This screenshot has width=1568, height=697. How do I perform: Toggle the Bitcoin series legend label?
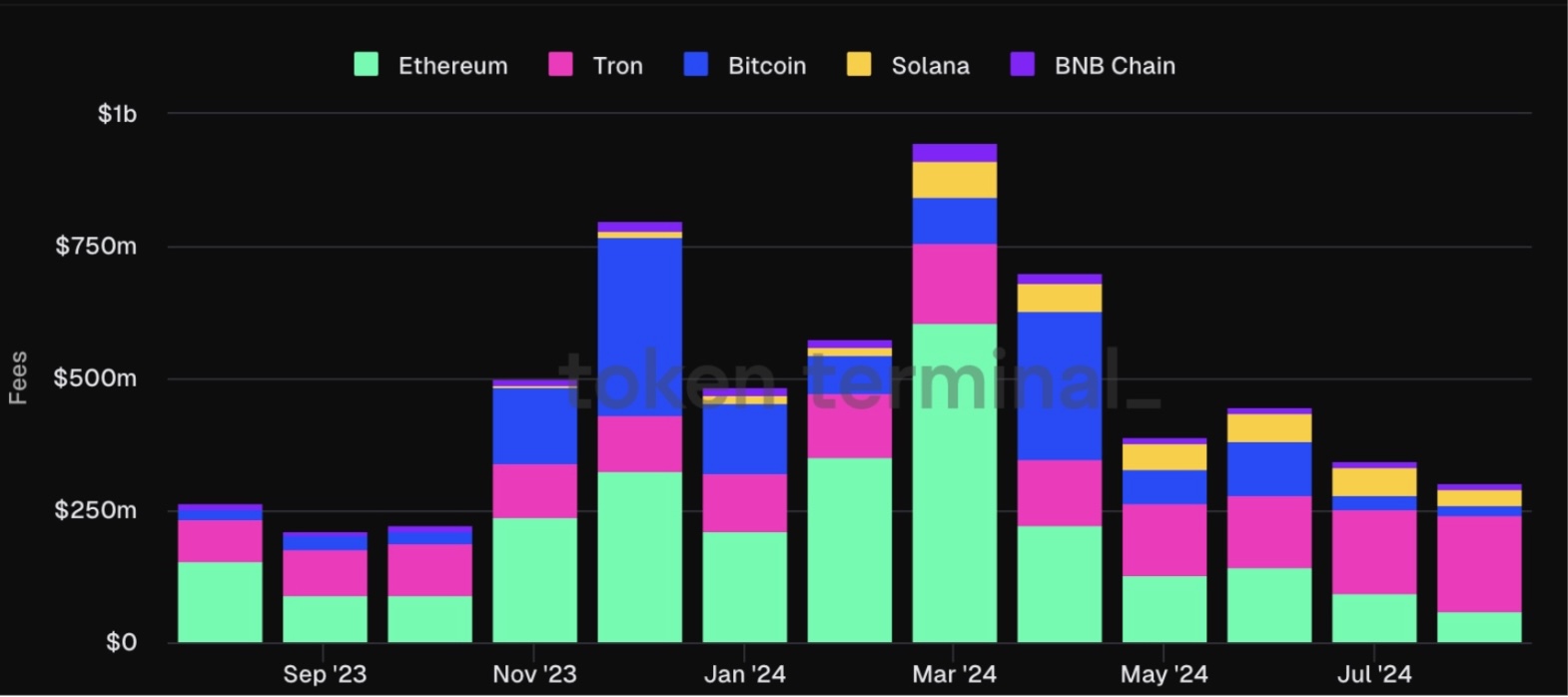click(x=767, y=66)
